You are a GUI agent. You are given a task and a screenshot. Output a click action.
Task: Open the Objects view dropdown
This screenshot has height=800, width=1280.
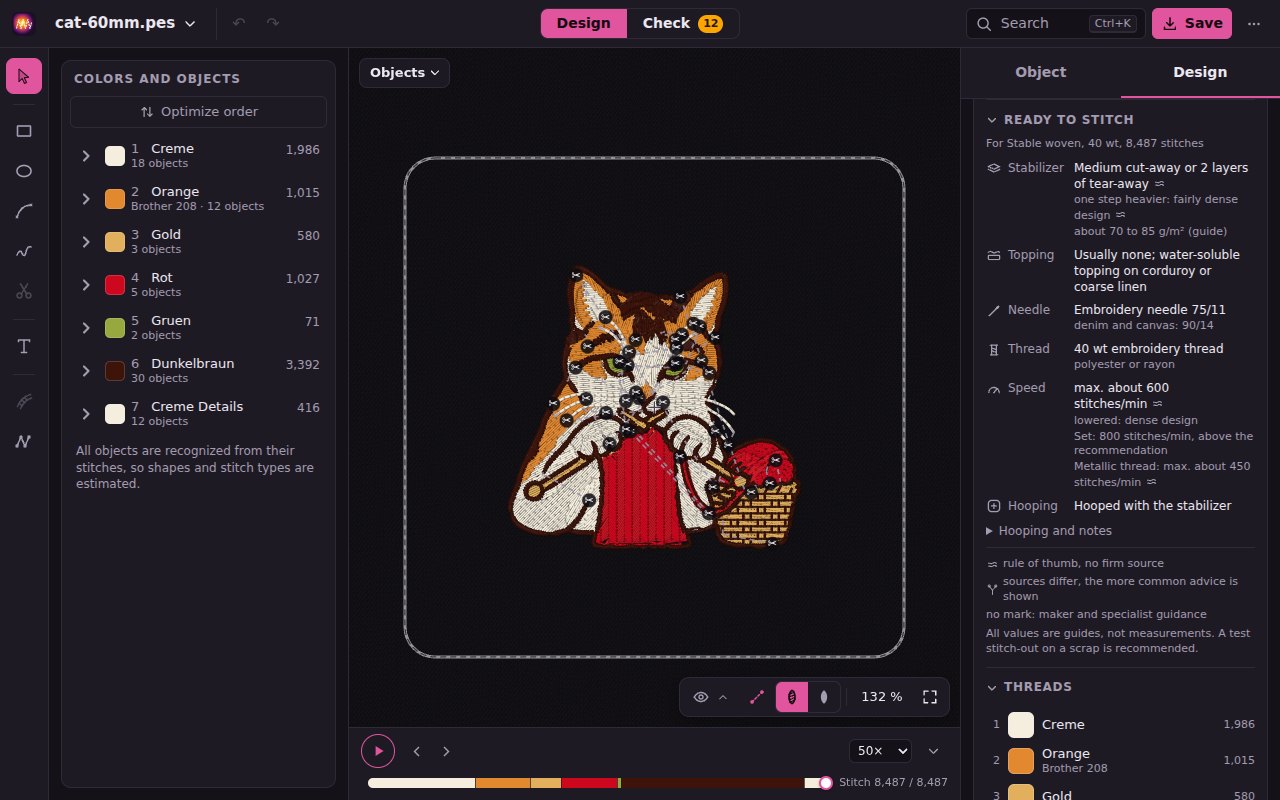(404, 73)
